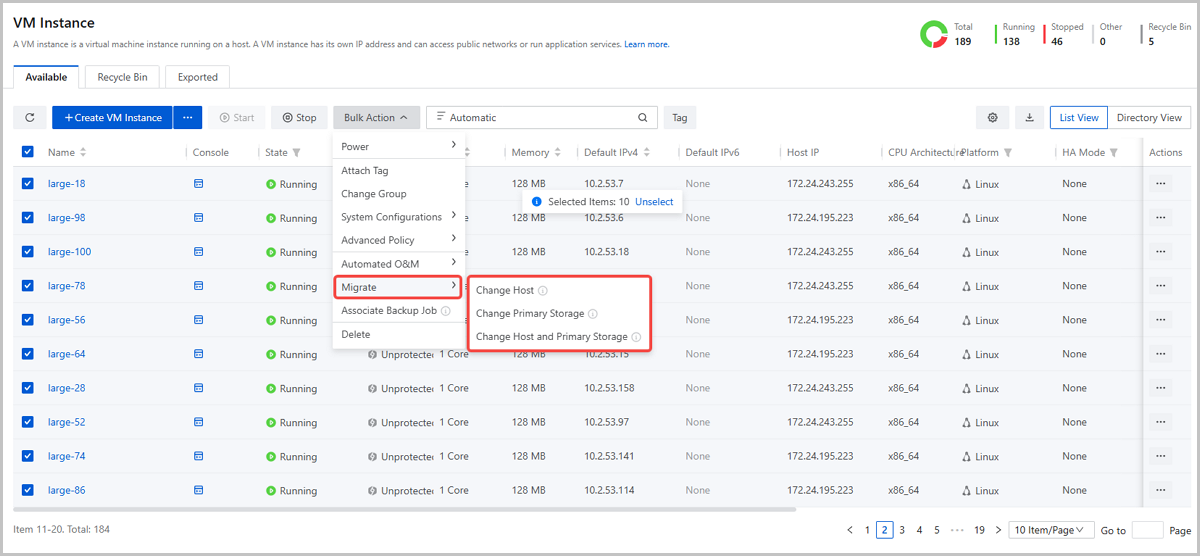Uncheck the checkbox for large-86
The height and width of the screenshot is (556, 1200).
[28, 490]
